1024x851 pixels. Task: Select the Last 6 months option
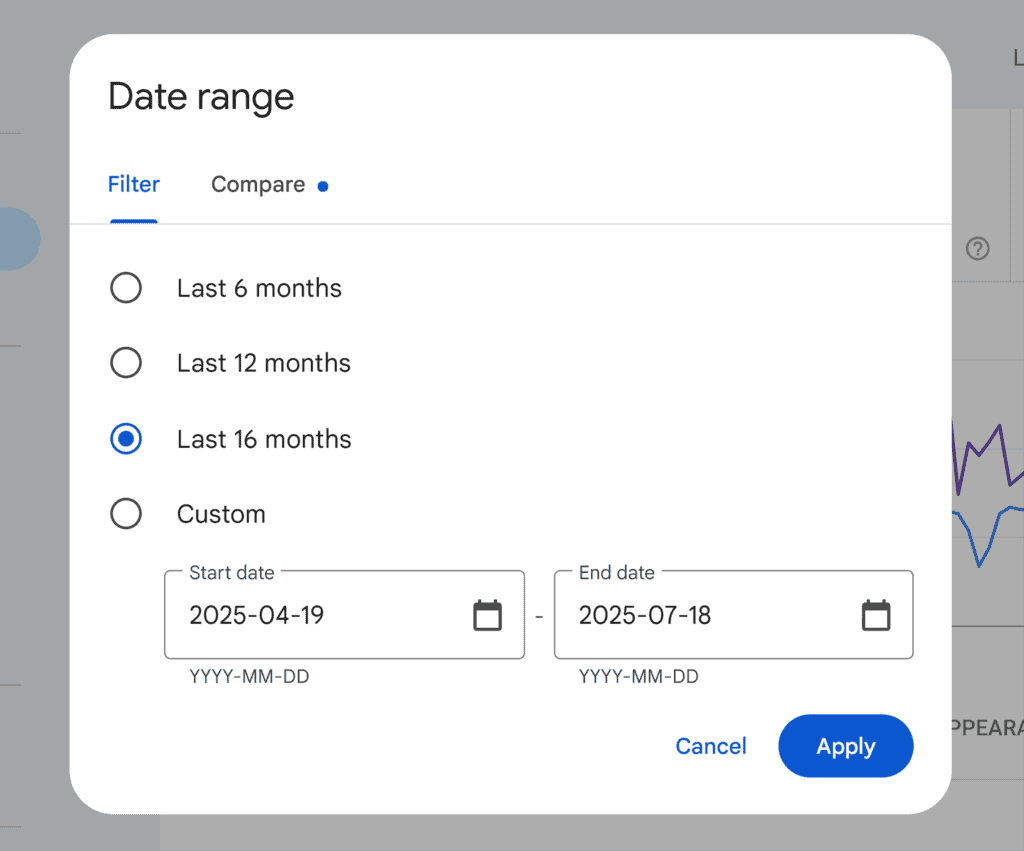(x=126, y=287)
